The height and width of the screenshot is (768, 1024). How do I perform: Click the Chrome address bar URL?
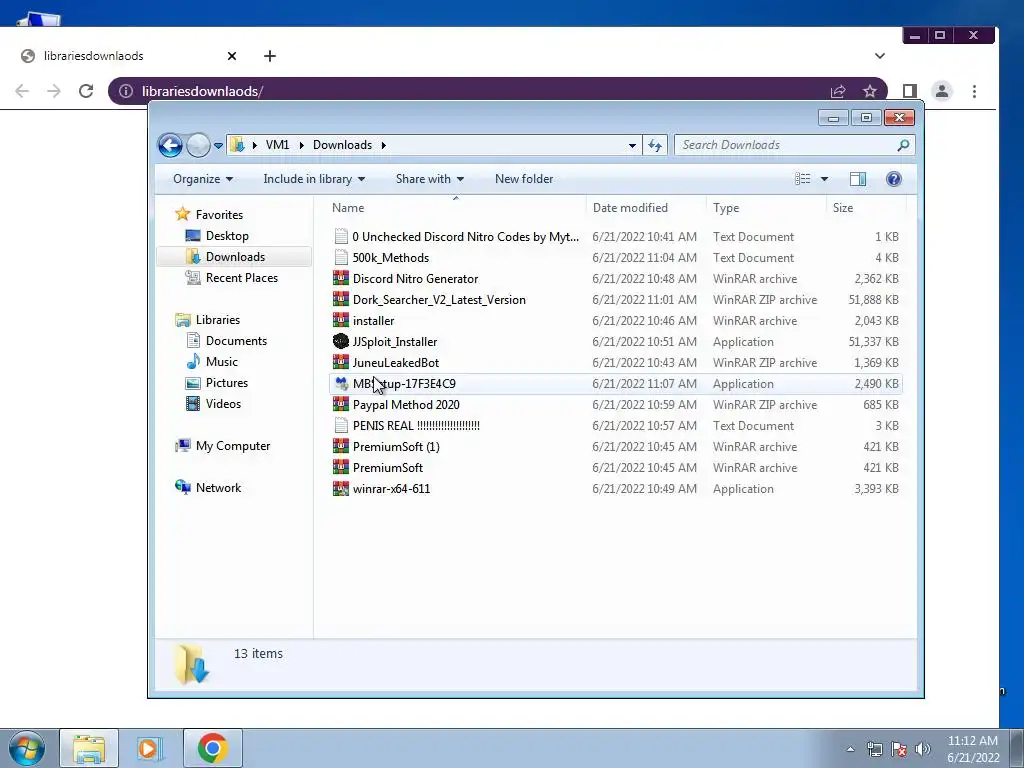click(x=202, y=91)
